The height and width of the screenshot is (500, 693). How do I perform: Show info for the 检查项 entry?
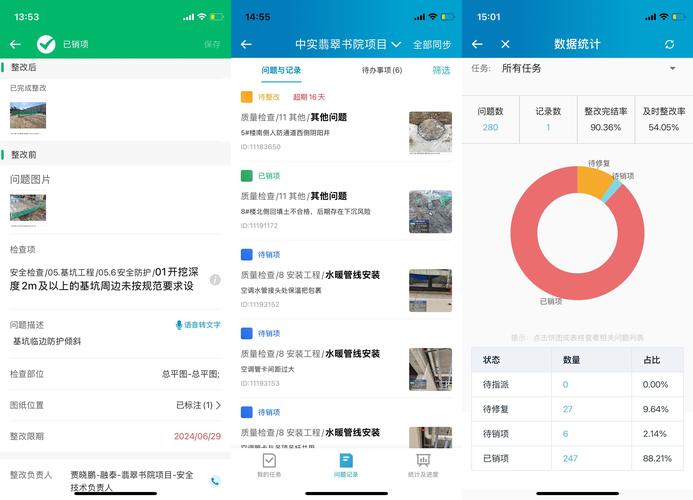[x=215, y=279]
